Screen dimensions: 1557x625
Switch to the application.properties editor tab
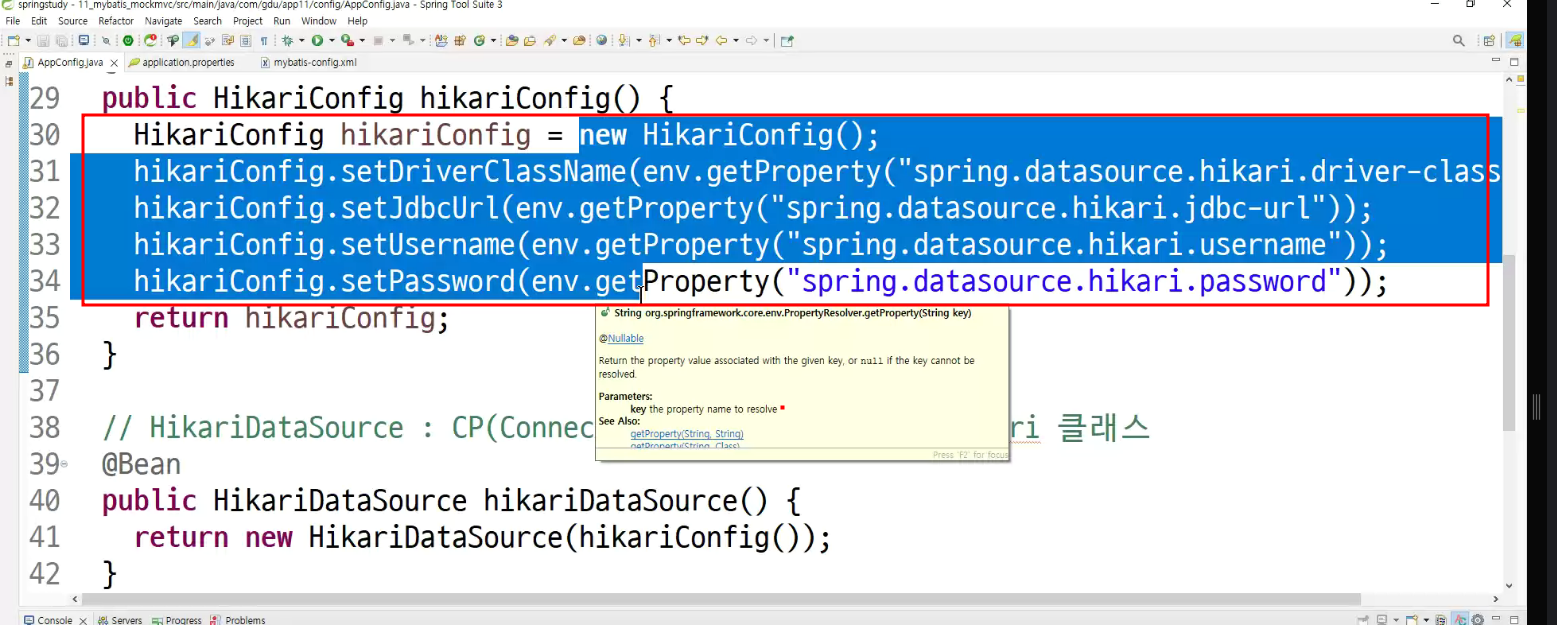pos(182,62)
